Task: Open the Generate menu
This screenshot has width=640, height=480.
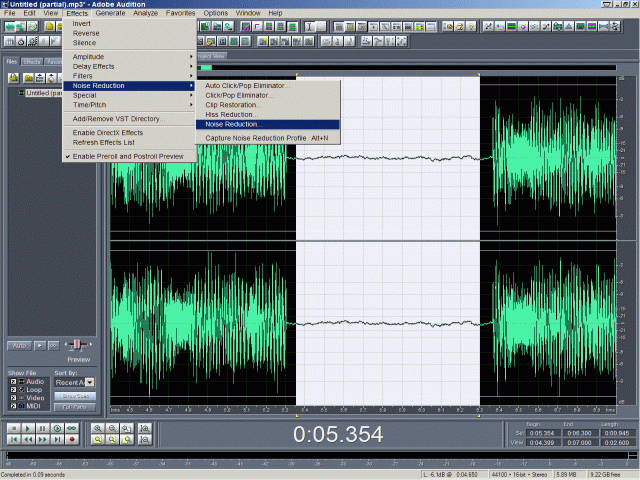Action: [110, 13]
